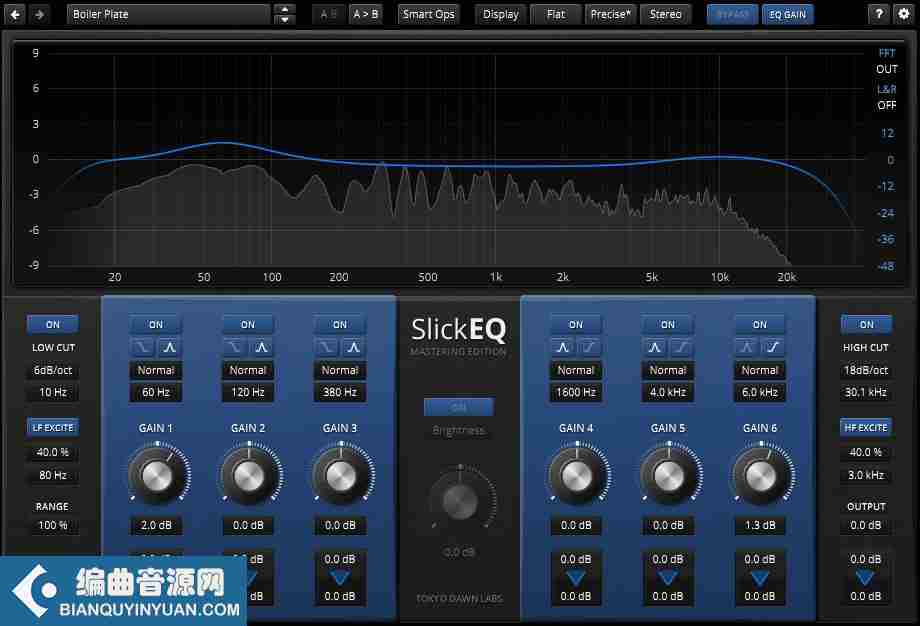Open the Smart Ops menu
The width and height of the screenshot is (920, 626).
429,14
